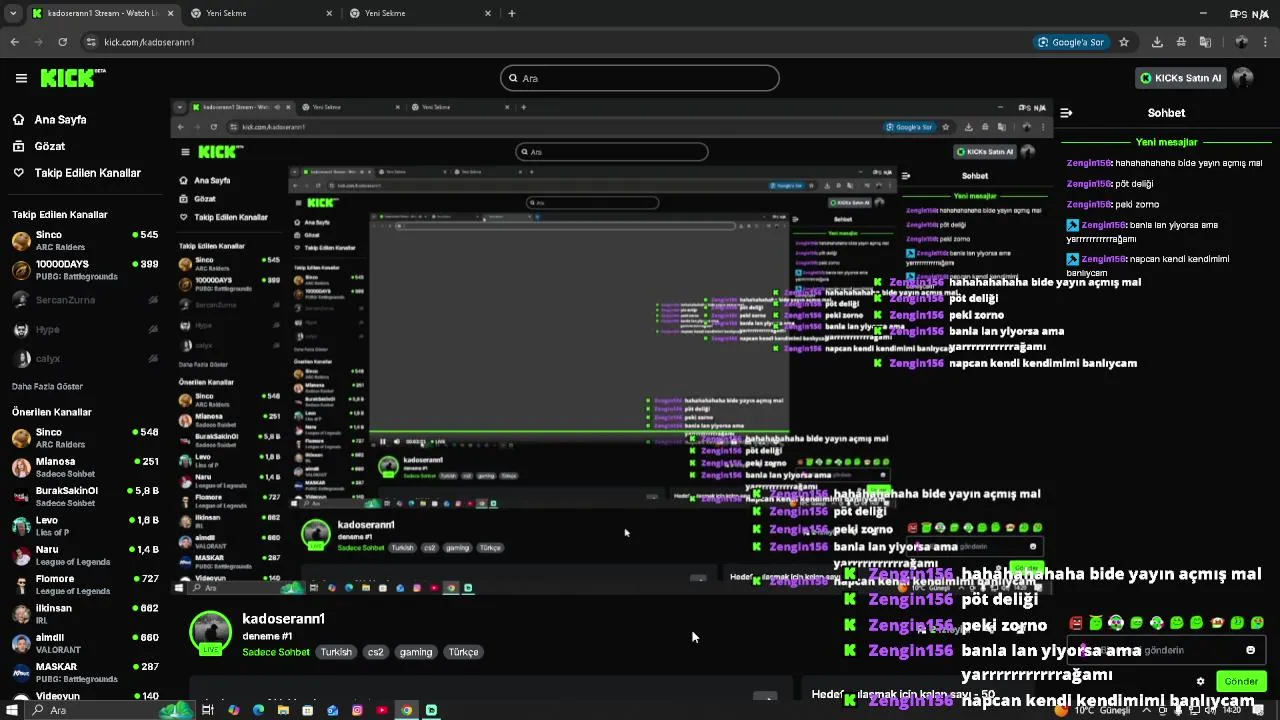
Task: Focus the Kick Ara search field
Action: click(640, 78)
